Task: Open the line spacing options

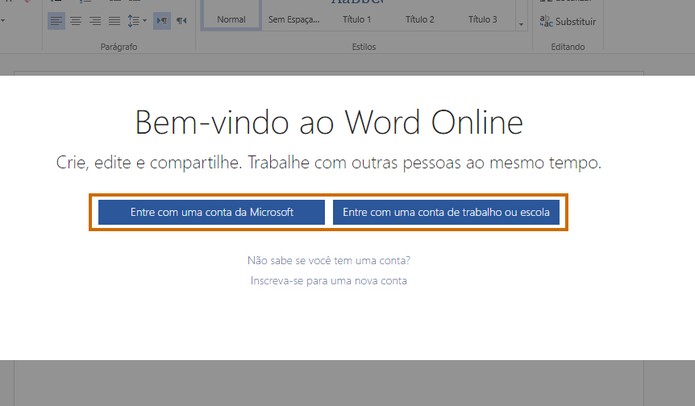Action: coord(137,21)
